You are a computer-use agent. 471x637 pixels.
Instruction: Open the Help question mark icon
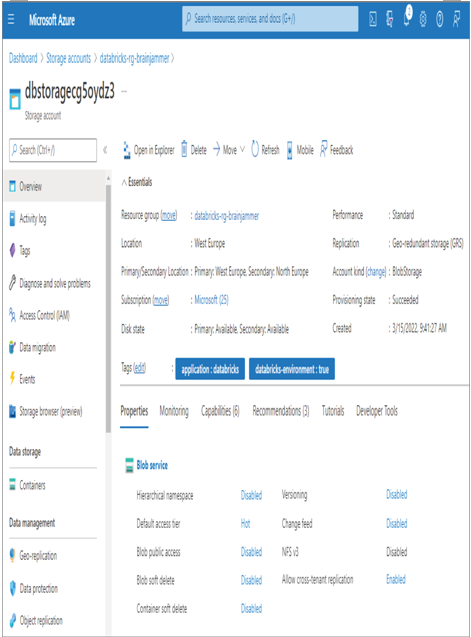(x=439, y=19)
